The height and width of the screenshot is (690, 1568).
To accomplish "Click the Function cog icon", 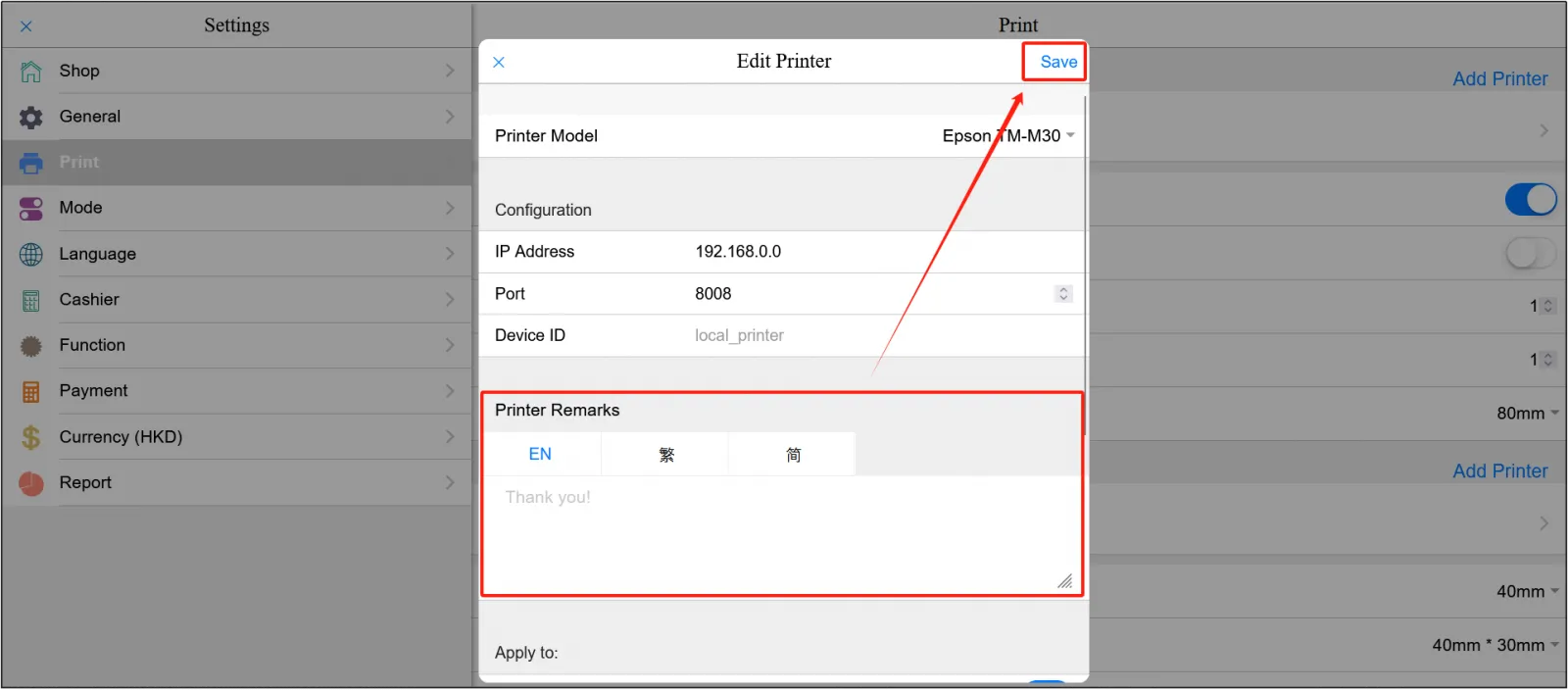I will [31, 346].
